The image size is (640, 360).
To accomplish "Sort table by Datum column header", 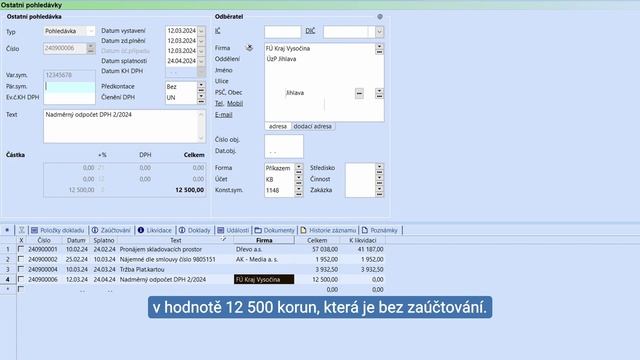I will [76, 240].
